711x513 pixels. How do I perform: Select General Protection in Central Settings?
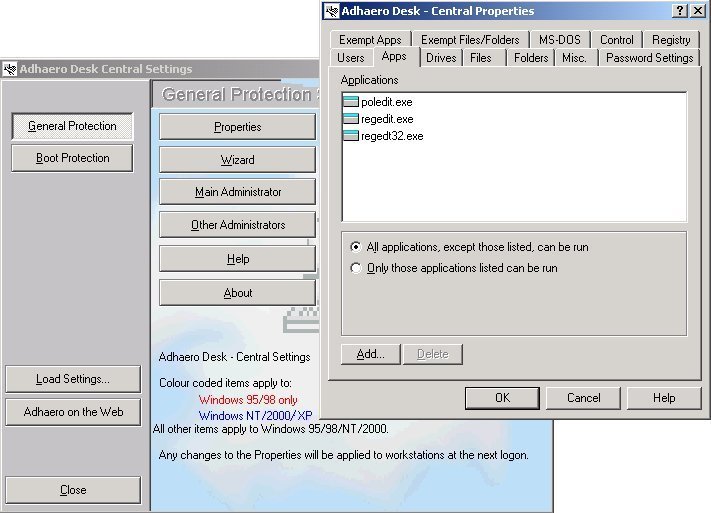click(72, 126)
